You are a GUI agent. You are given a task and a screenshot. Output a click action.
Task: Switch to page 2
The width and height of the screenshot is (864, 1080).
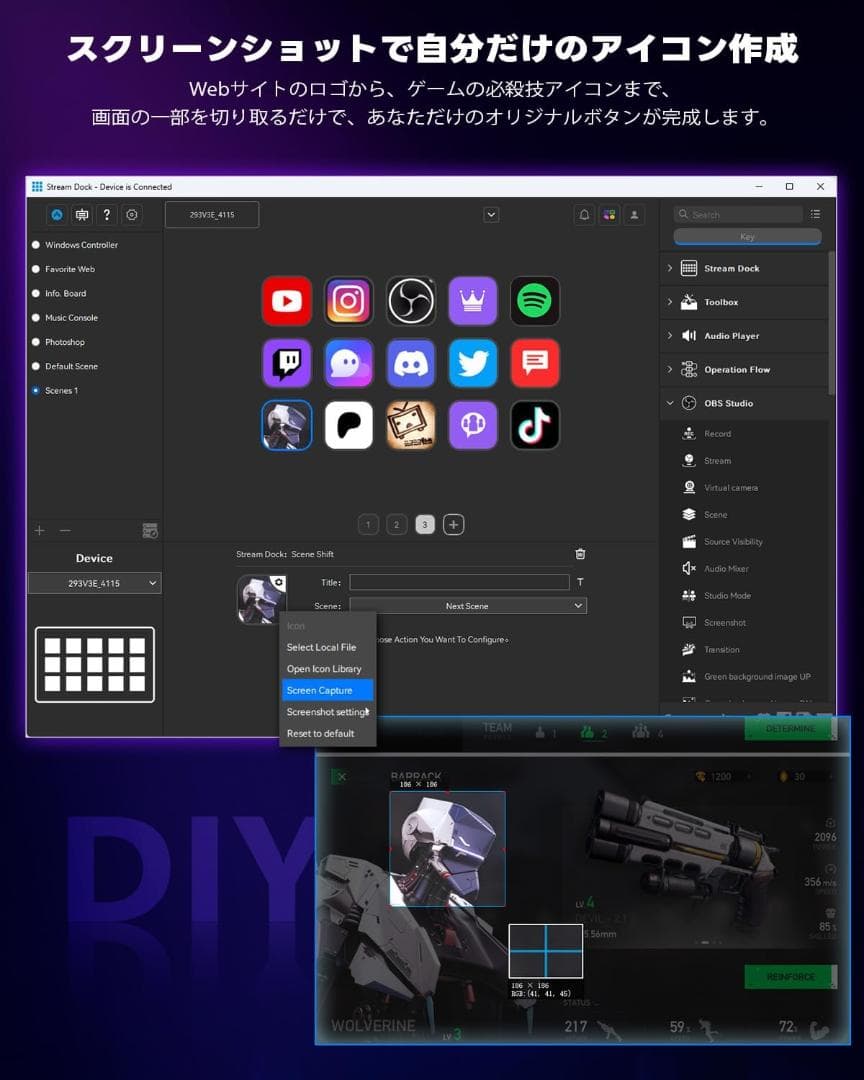pyautogui.click(x=397, y=525)
